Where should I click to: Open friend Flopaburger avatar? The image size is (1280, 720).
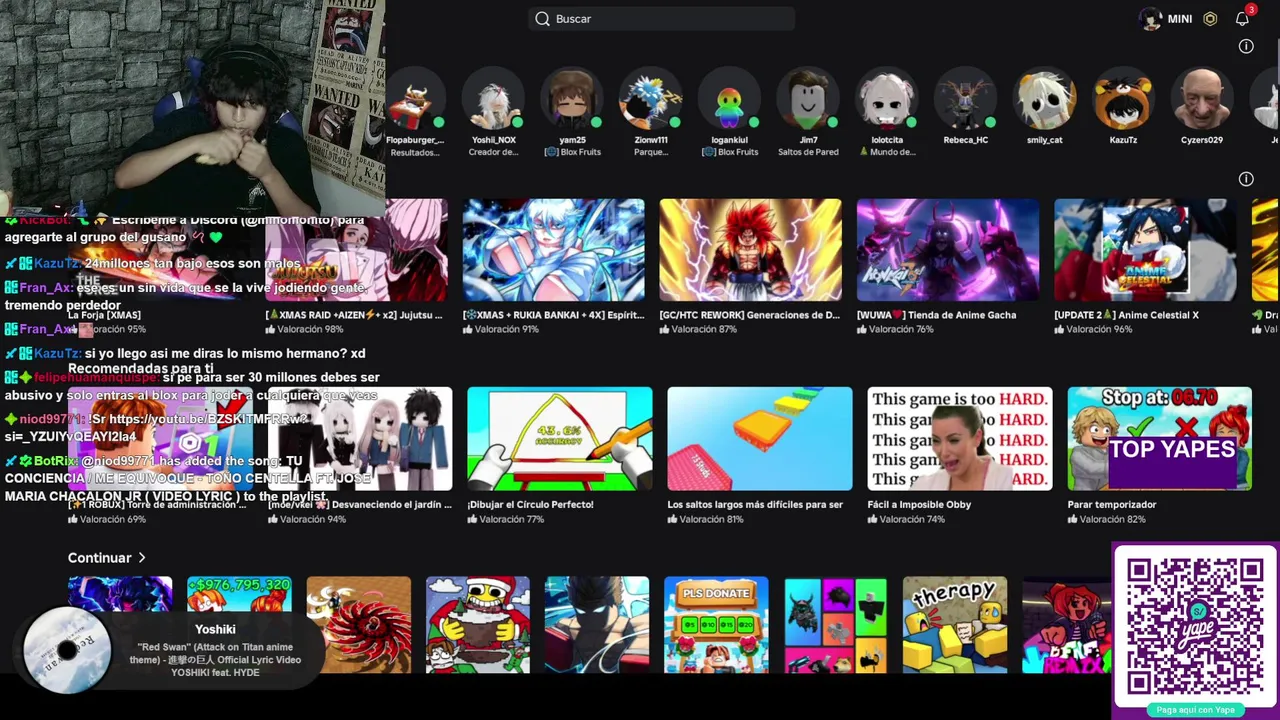[x=415, y=99]
